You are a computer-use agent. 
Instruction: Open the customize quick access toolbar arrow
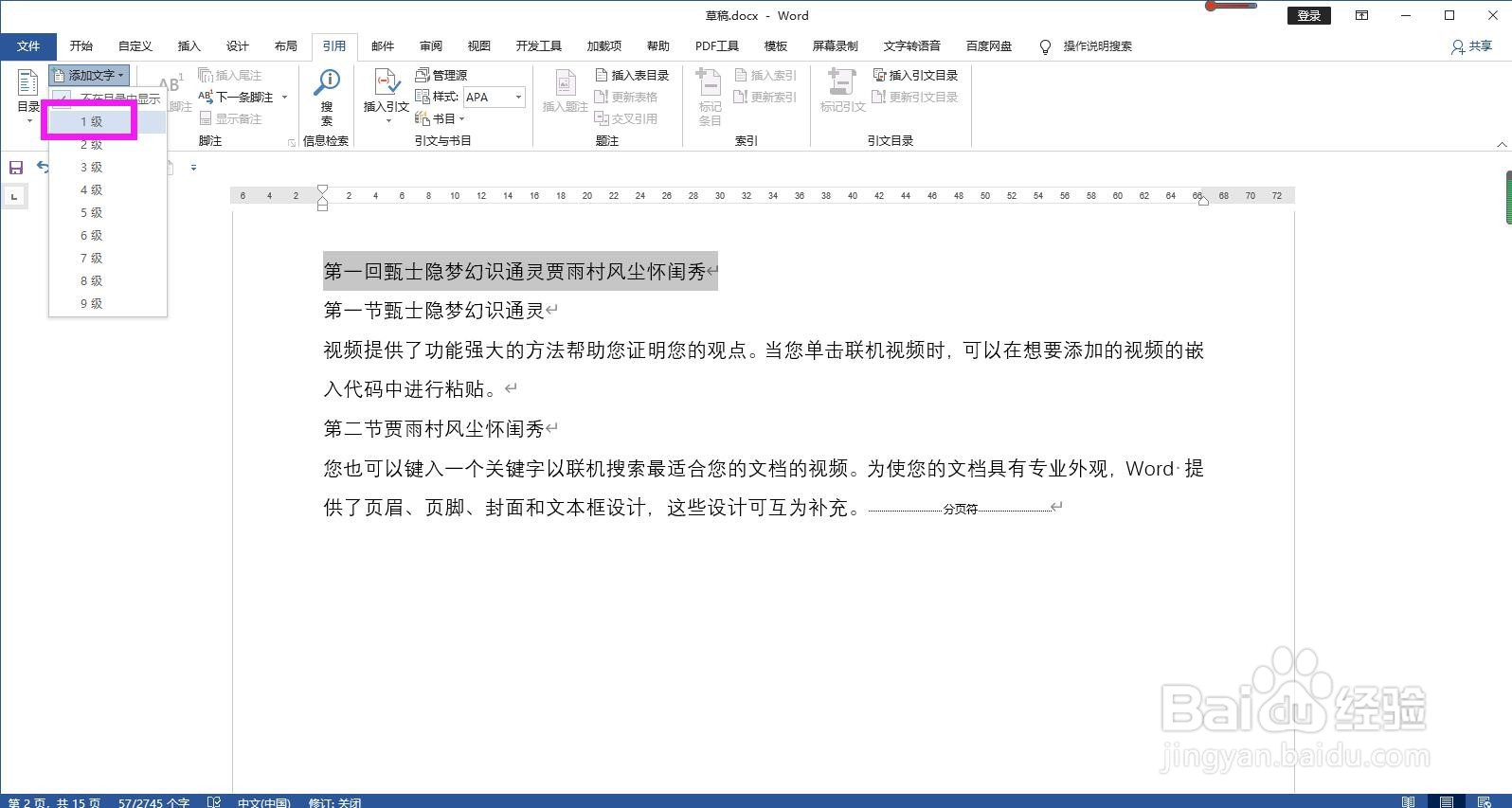(193, 168)
